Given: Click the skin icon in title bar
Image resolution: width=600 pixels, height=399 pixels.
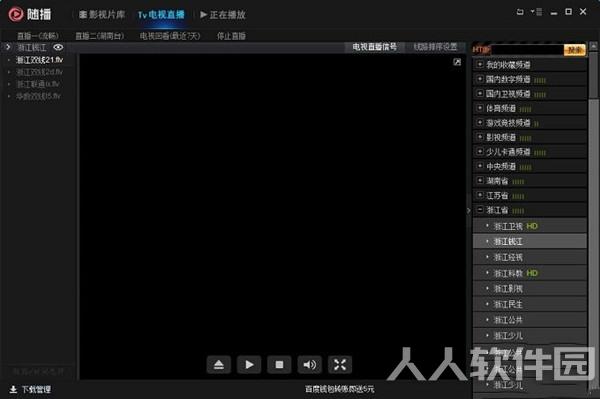Looking at the screenshot, I should pyautogui.click(x=520, y=12).
